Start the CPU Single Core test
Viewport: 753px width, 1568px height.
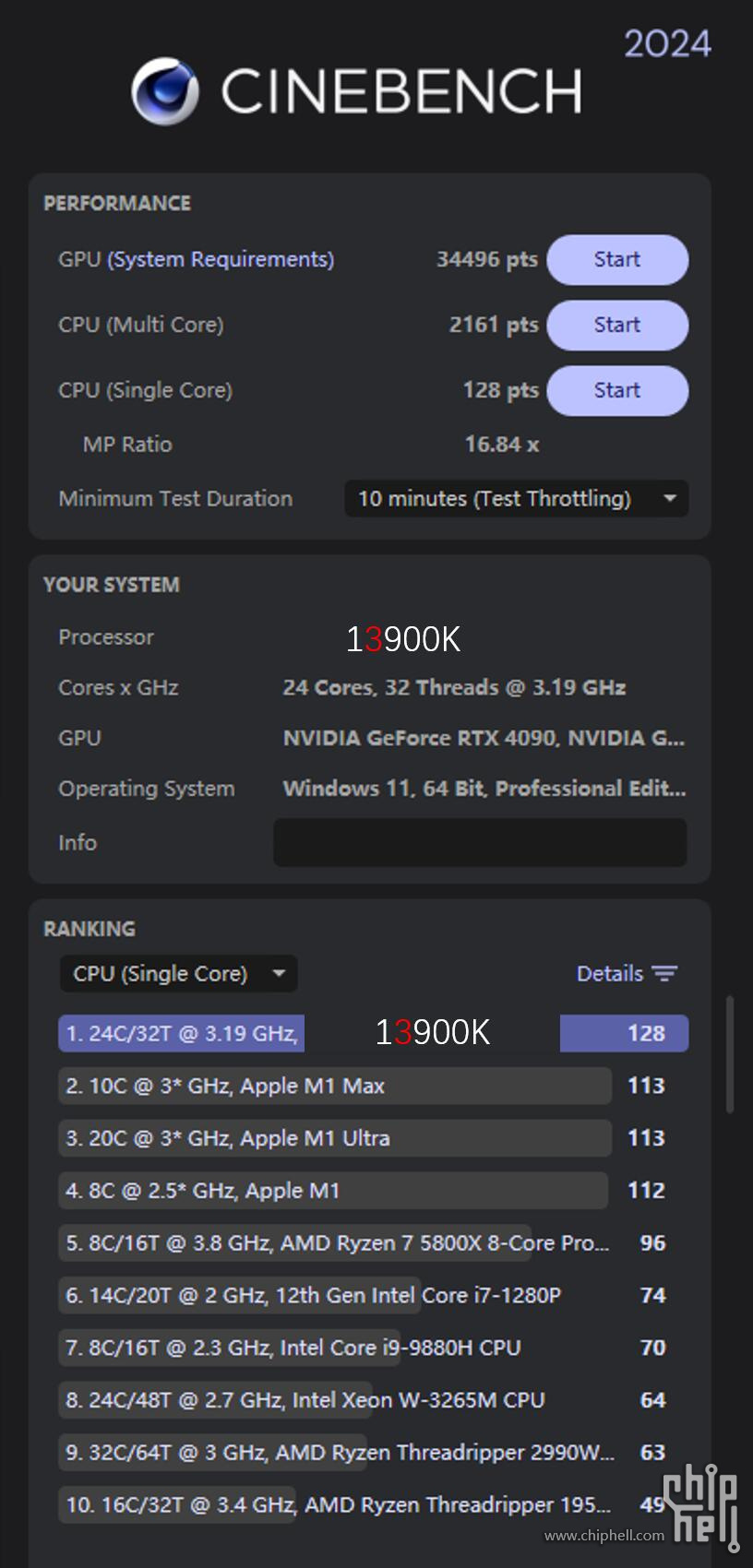pos(617,391)
